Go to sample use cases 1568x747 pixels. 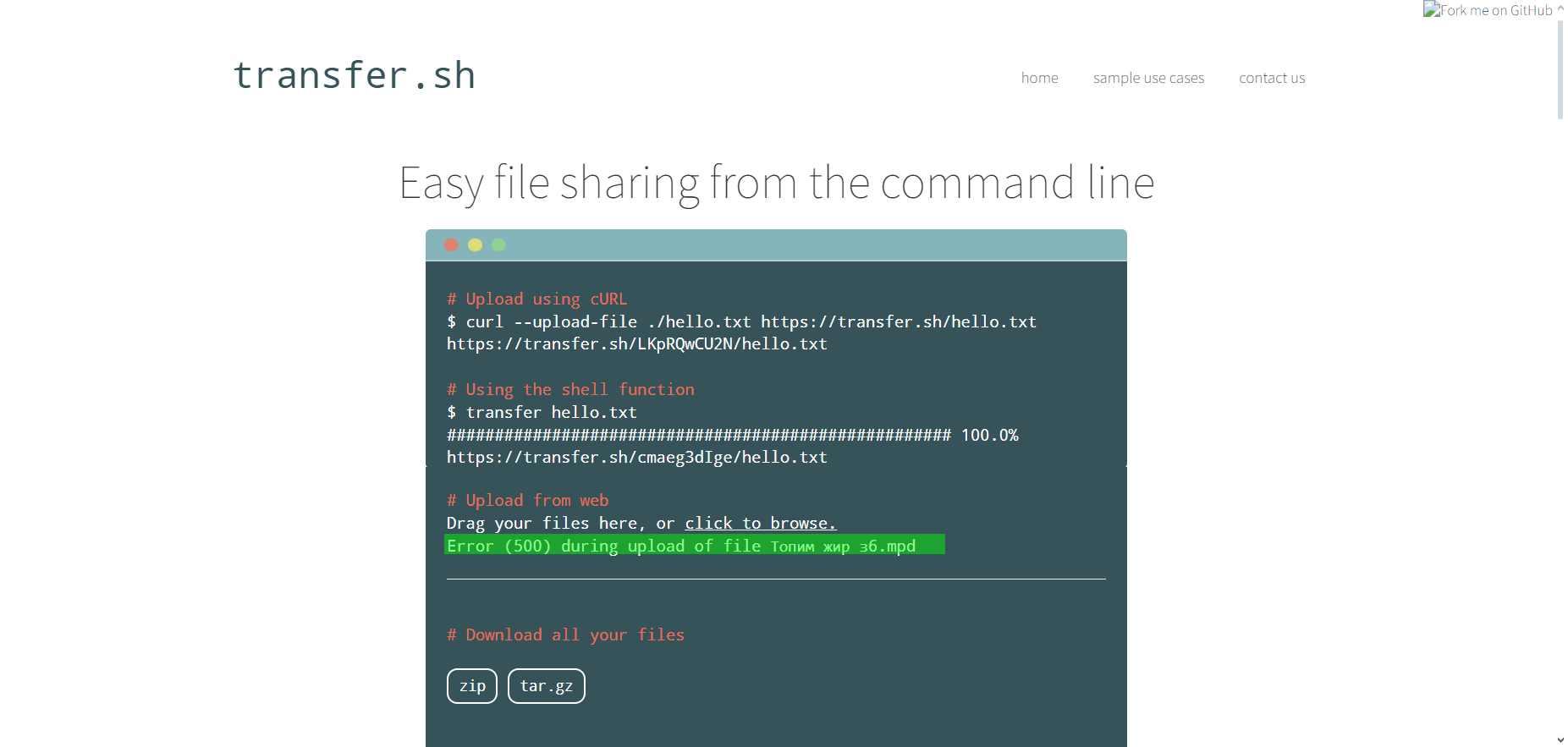pos(1148,78)
